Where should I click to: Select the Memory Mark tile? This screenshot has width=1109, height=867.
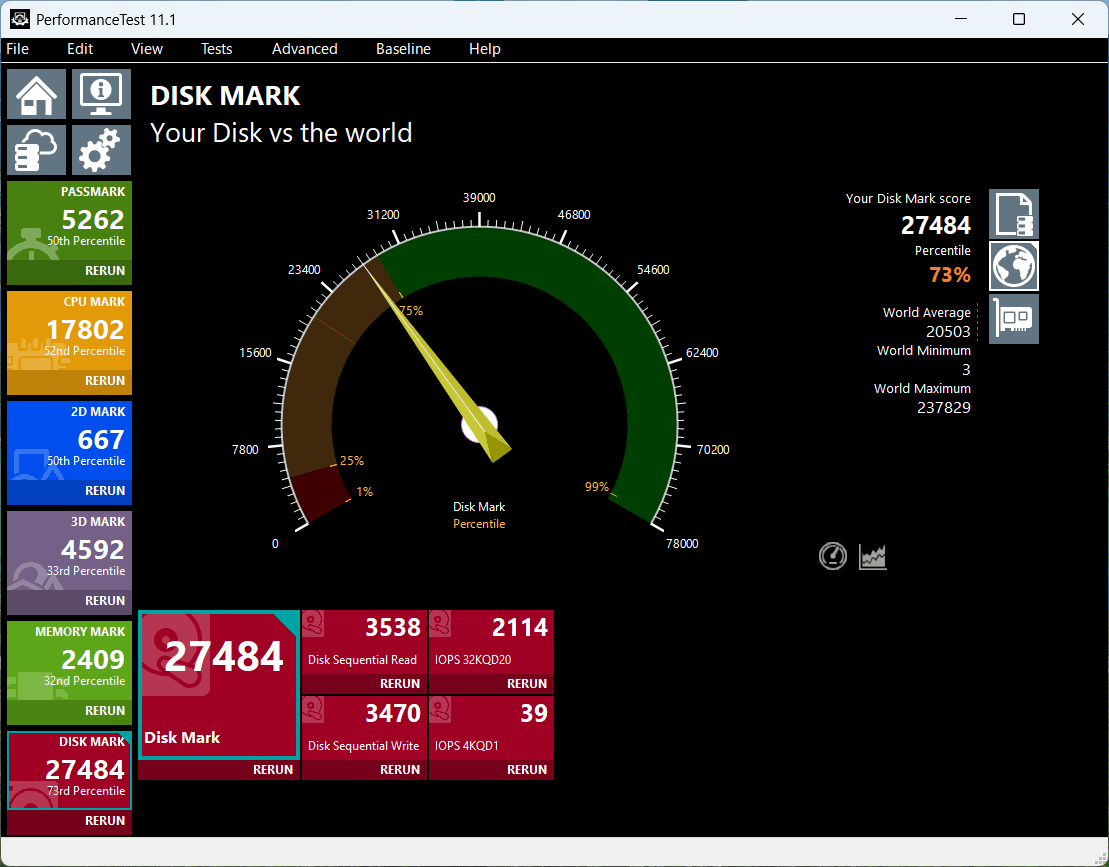[x=69, y=660]
